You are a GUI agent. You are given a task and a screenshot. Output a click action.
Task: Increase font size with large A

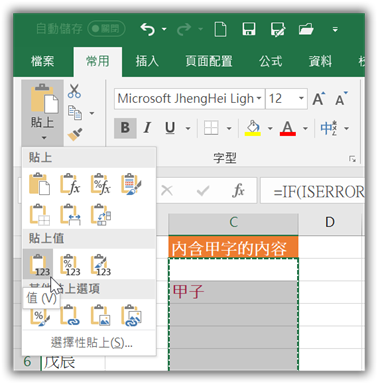click(x=319, y=99)
